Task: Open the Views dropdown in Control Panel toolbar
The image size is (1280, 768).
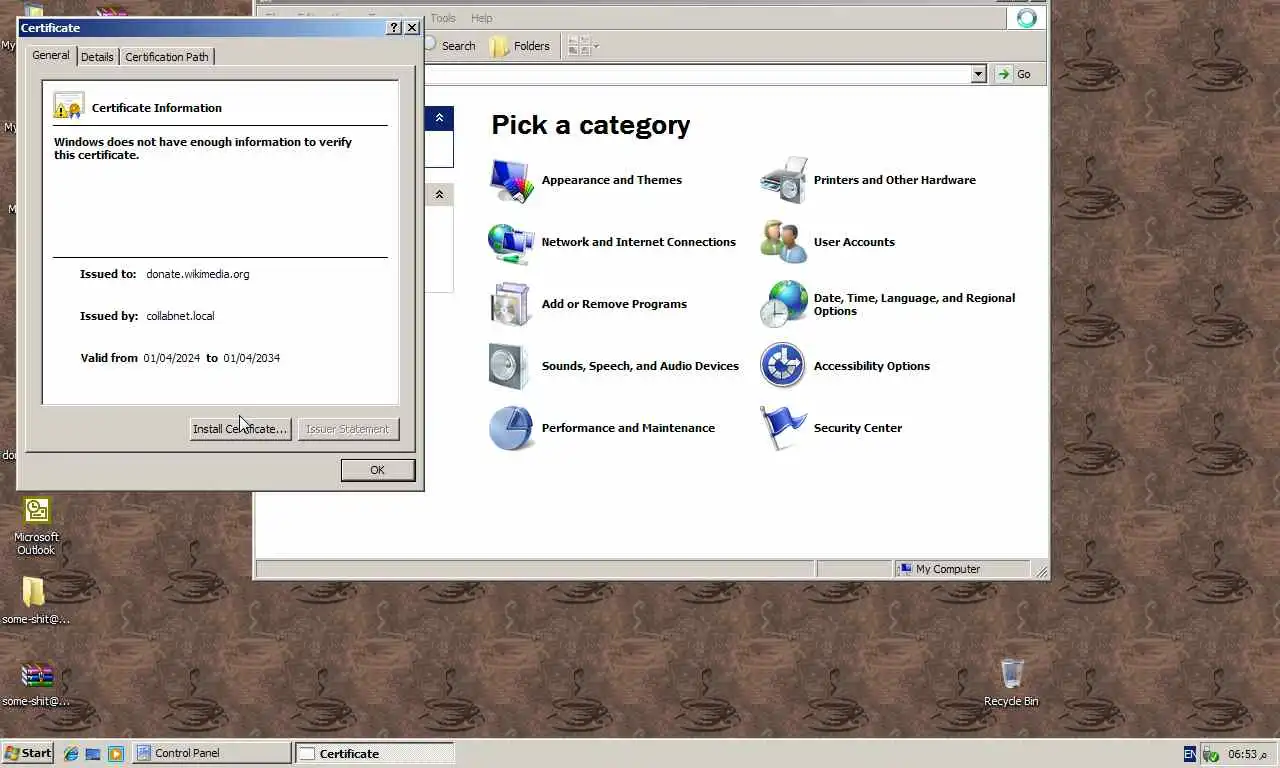Action: tap(583, 46)
